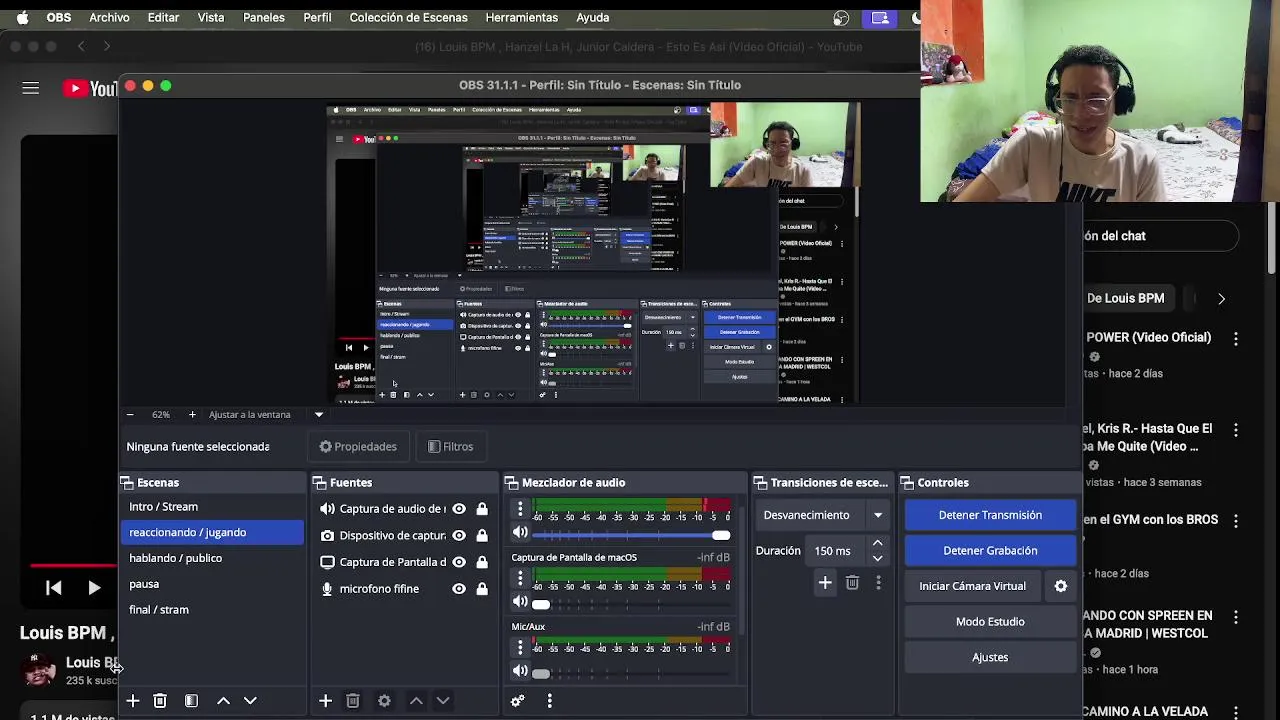Viewport: 1280px width, 720px height.
Task: Open preview scaling dropdown arrow
Action: pyautogui.click(x=319, y=414)
